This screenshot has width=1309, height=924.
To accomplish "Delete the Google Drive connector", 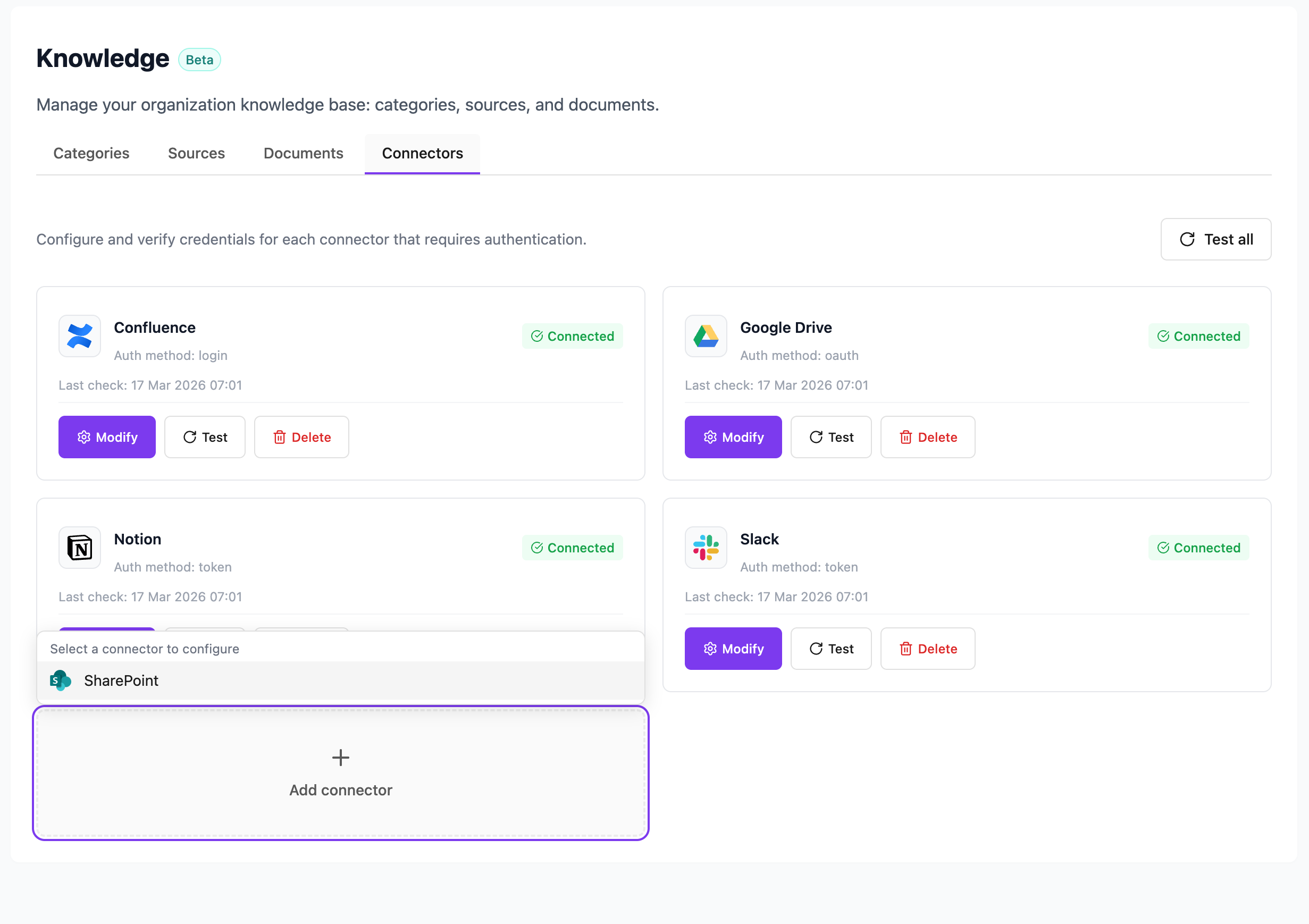I will click(x=928, y=437).
